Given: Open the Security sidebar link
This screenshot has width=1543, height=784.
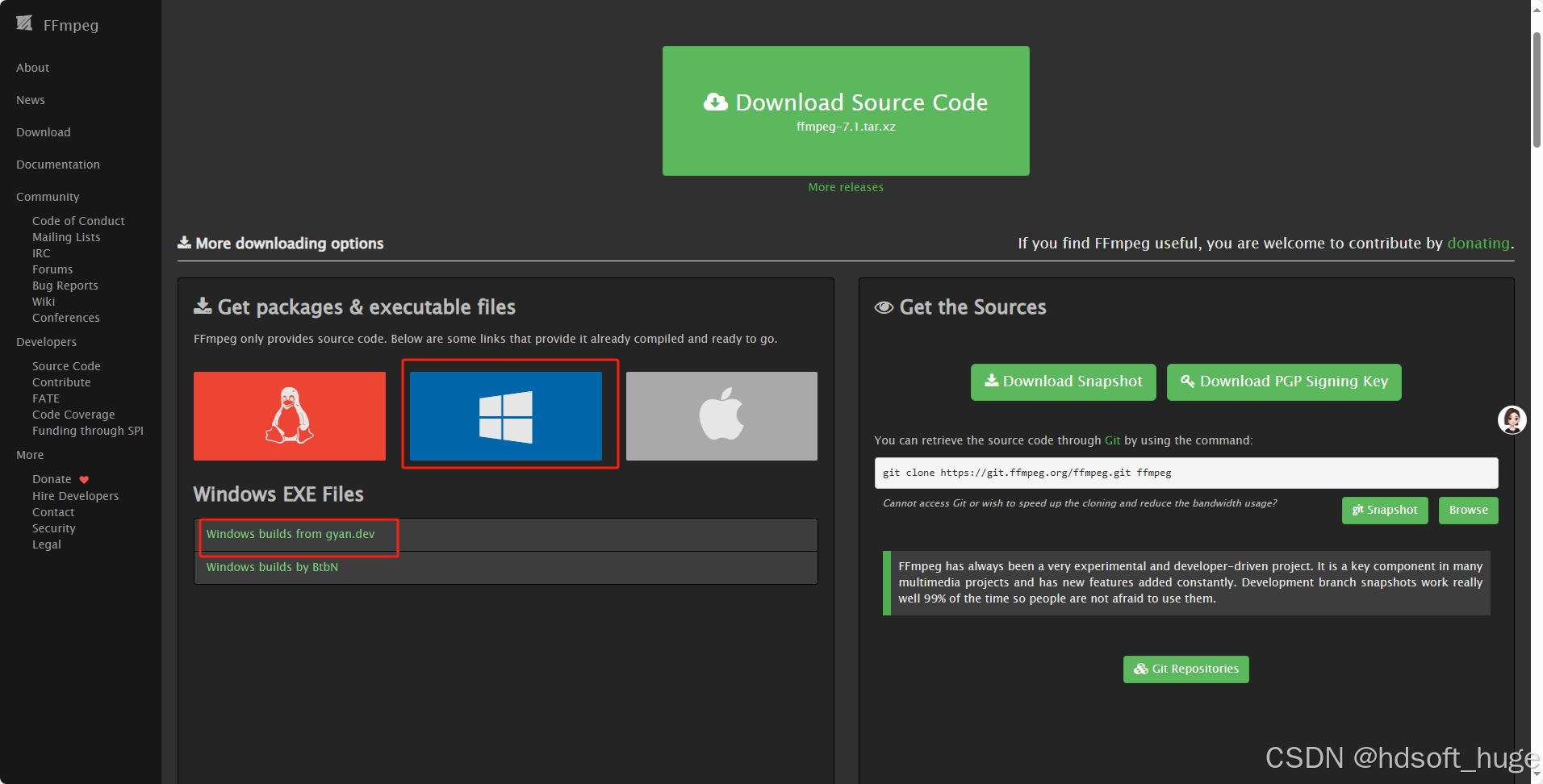Looking at the screenshot, I should pyautogui.click(x=54, y=528).
